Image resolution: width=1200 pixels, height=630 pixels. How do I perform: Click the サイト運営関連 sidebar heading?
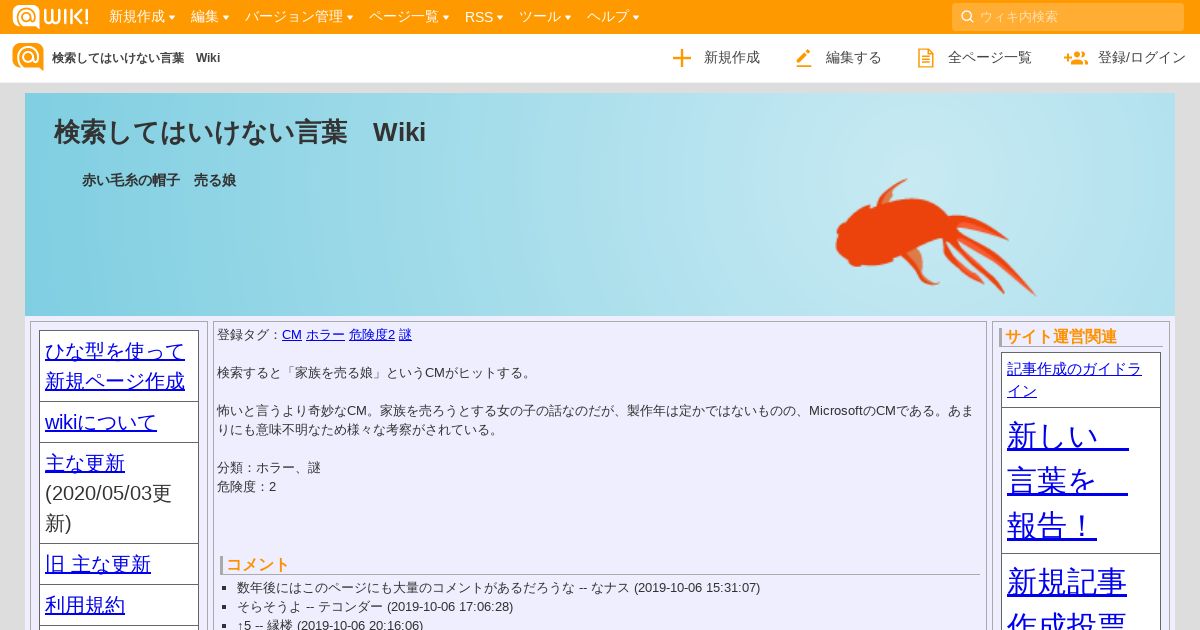pyautogui.click(x=1061, y=337)
